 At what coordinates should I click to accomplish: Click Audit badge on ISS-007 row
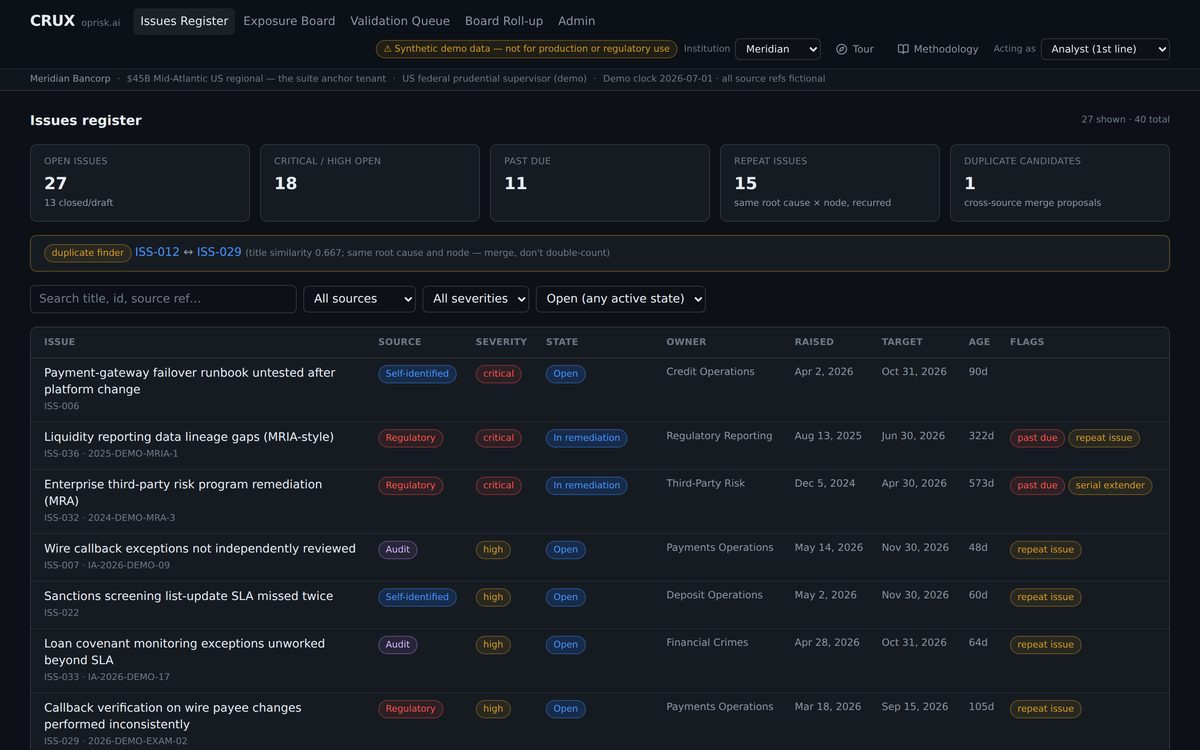click(x=398, y=549)
